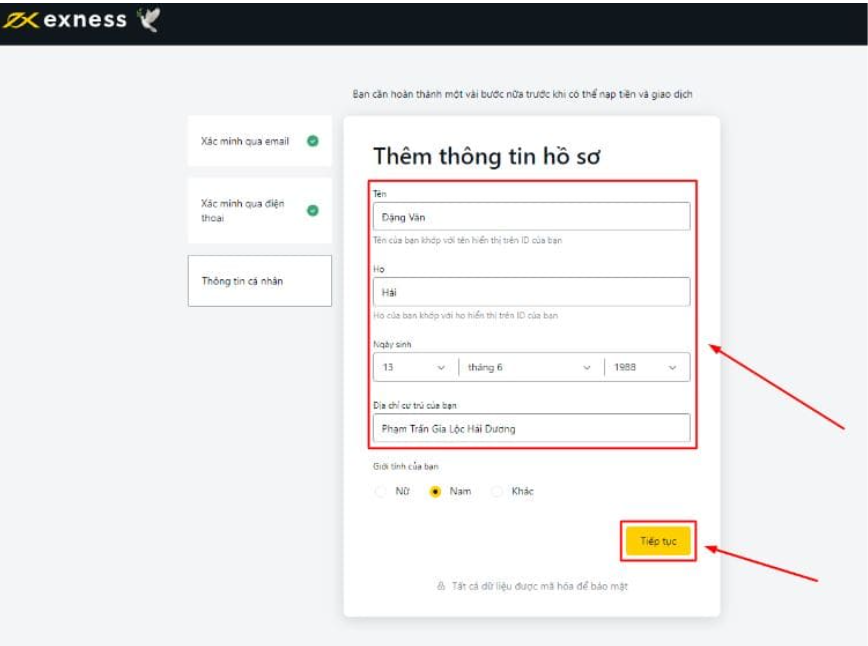Click the Địa chỉ cư trú address field
Image resolution: width=868 pixels, height=646 pixels.
(531, 428)
